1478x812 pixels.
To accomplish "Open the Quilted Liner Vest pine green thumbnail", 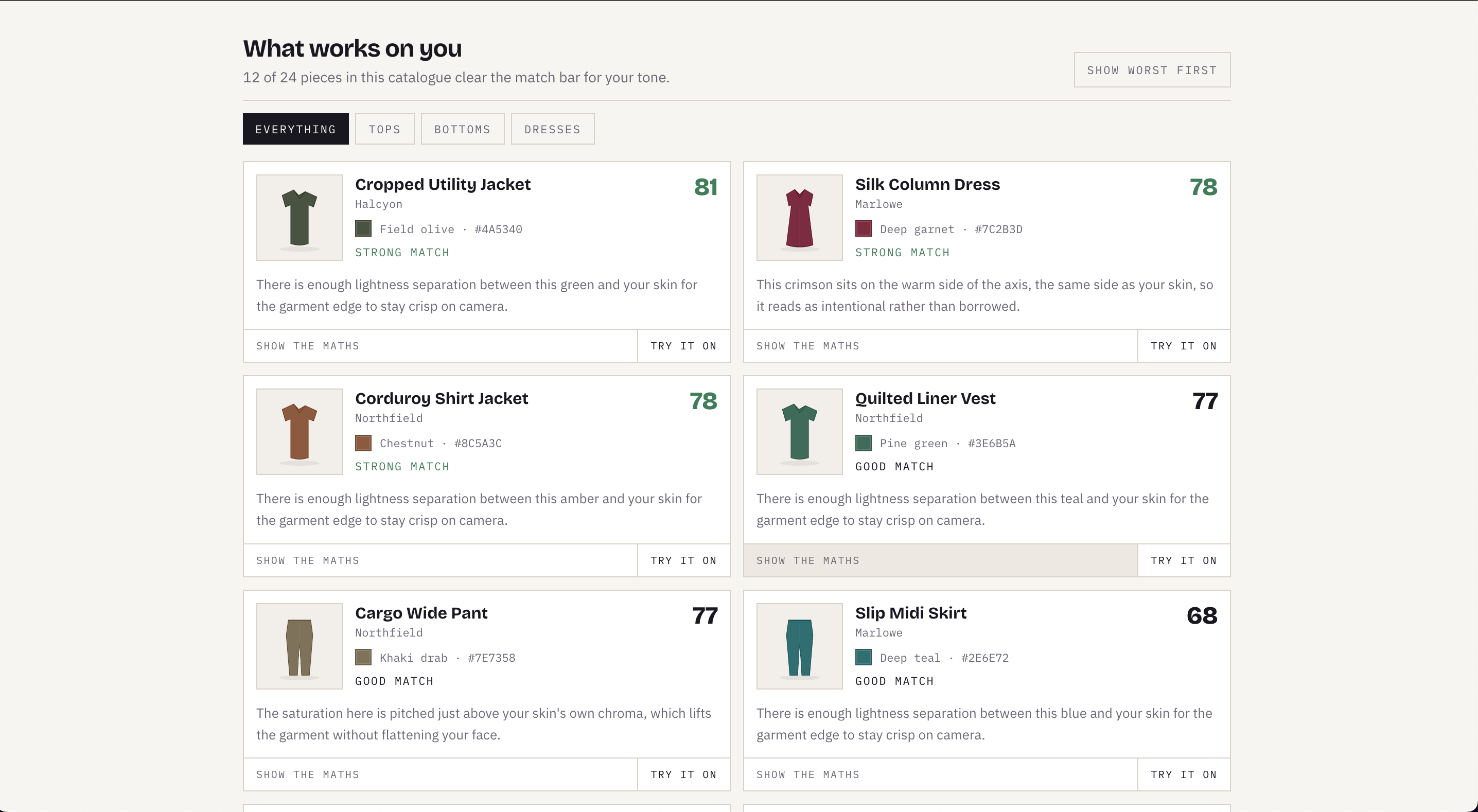I will tap(799, 432).
